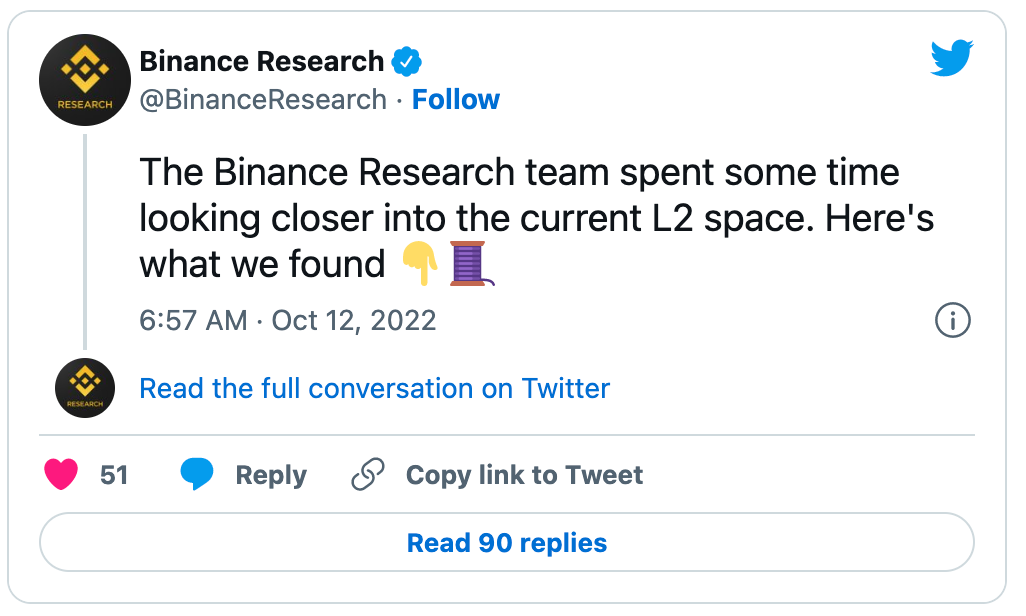Click the pointing-down hand emoji
This screenshot has width=1026, height=616.
421,264
